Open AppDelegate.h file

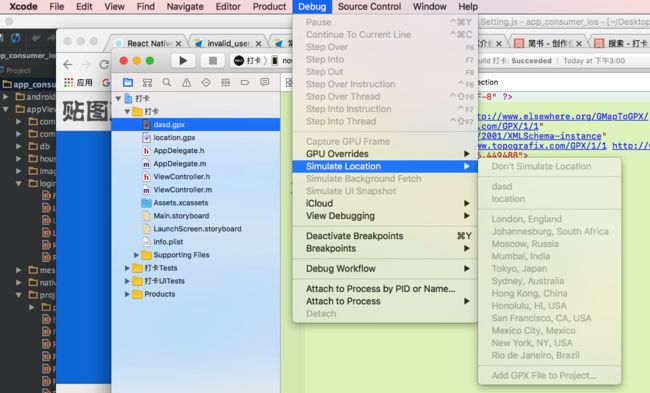pos(179,150)
